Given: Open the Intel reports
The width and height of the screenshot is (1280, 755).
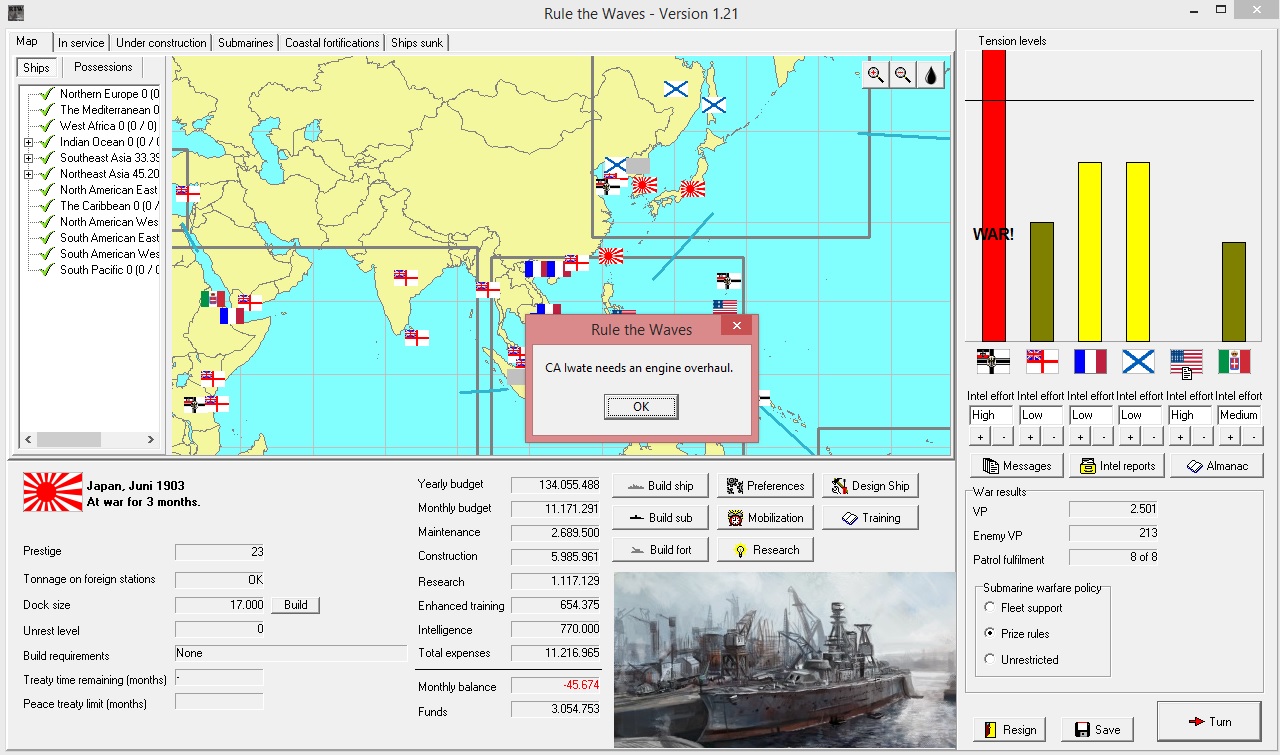Looking at the screenshot, I should 1118,466.
